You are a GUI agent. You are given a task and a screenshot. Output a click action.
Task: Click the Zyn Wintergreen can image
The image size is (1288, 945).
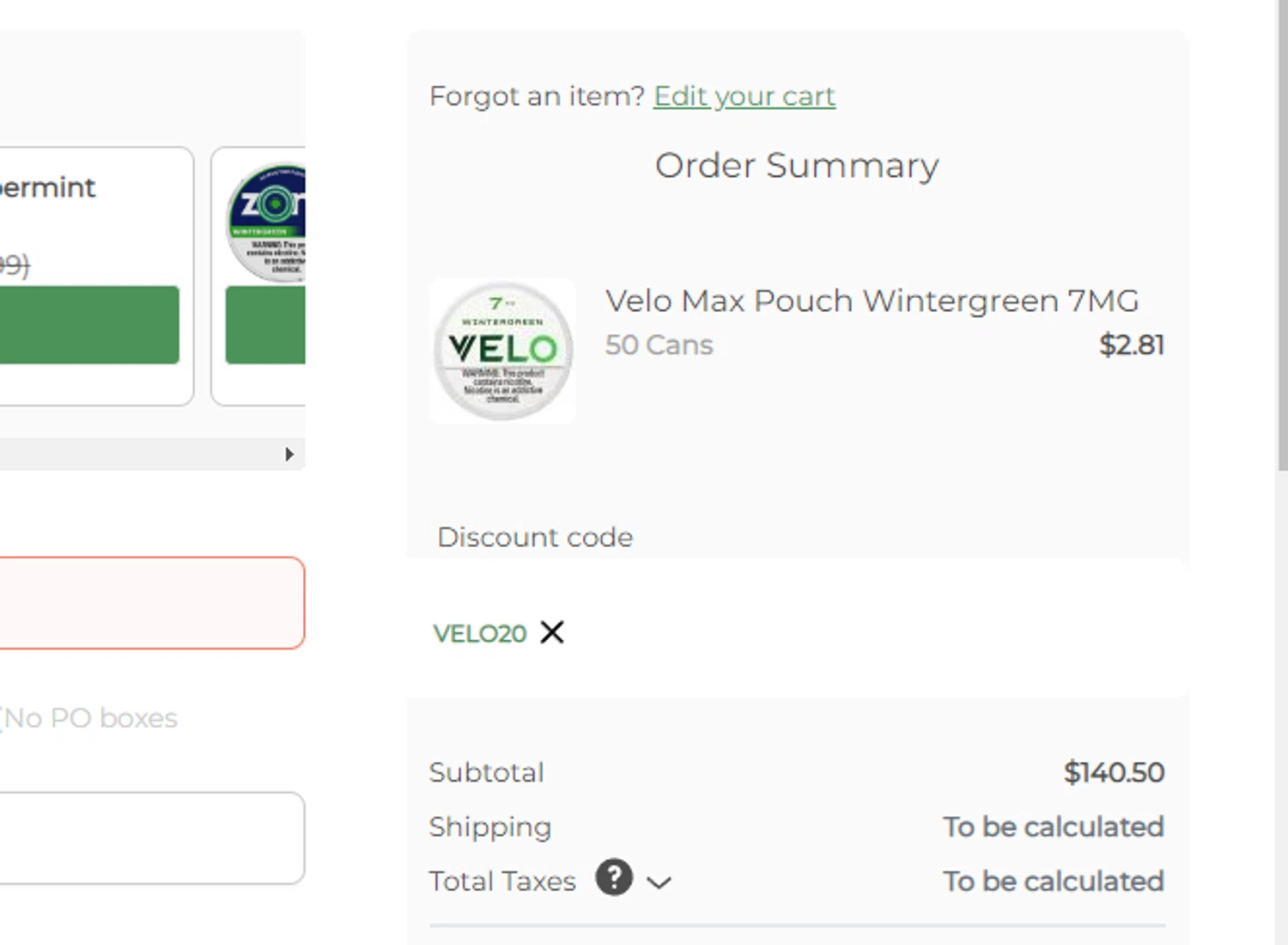pos(268,222)
